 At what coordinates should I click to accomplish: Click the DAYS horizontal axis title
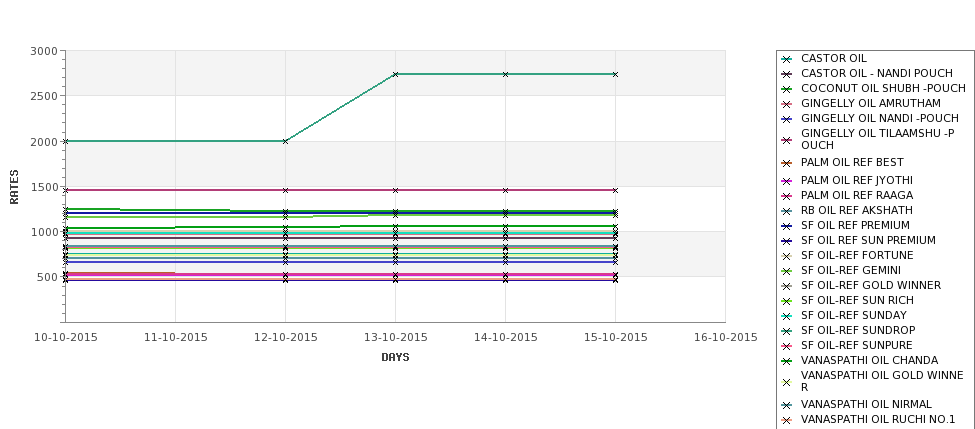click(395, 358)
